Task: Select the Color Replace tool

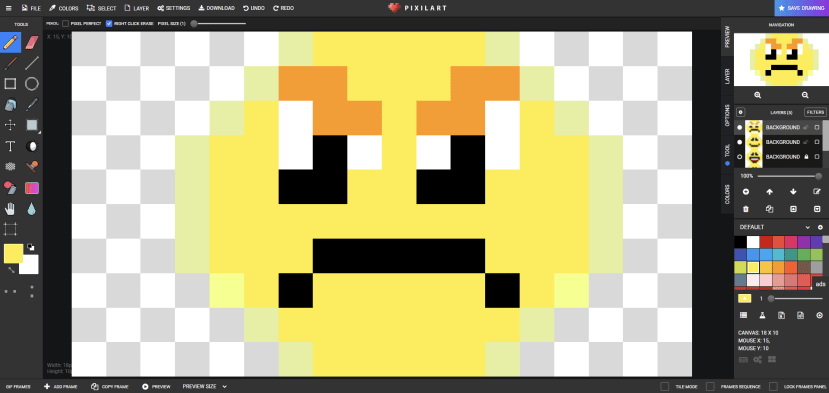Action: click(11, 188)
